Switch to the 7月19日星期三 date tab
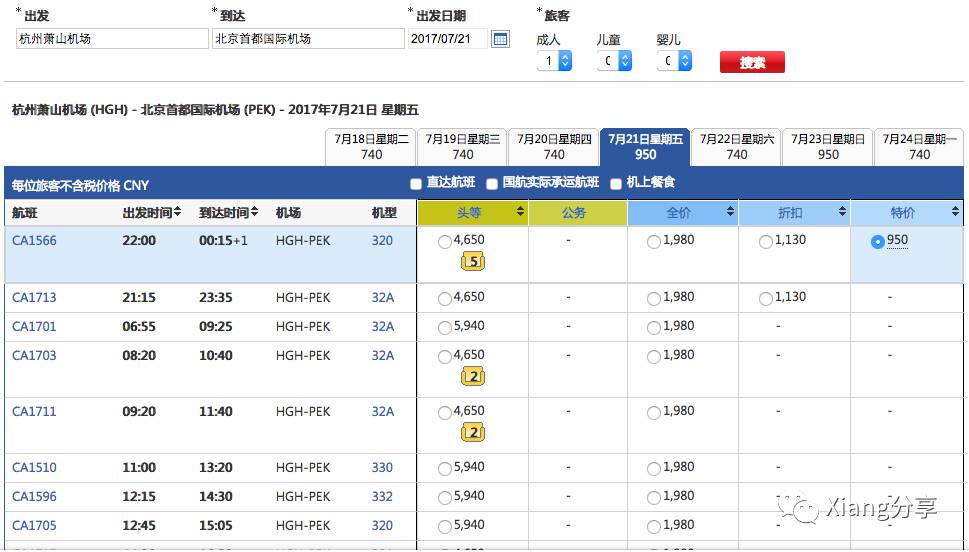The width and height of the screenshot is (969, 552). pyautogui.click(x=463, y=147)
